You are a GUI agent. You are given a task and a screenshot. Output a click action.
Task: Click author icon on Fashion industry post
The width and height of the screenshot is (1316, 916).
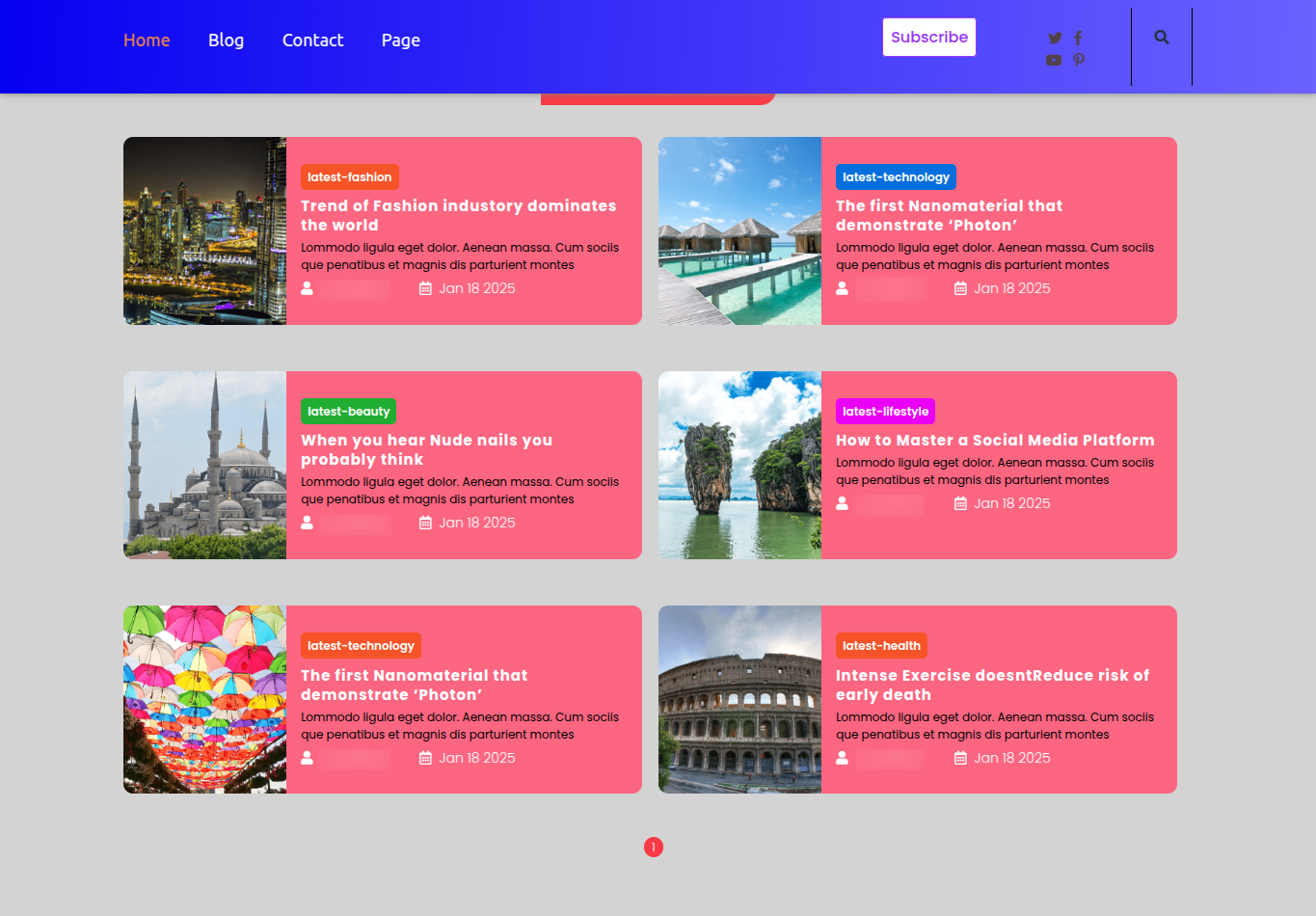pos(307,288)
